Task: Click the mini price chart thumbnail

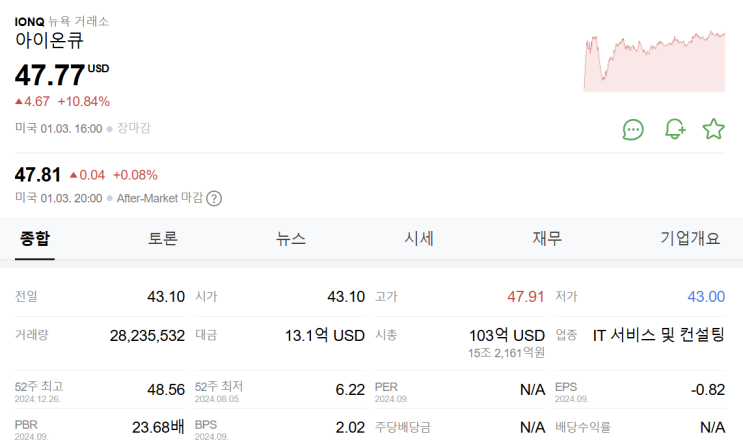Action: pos(654,62)
